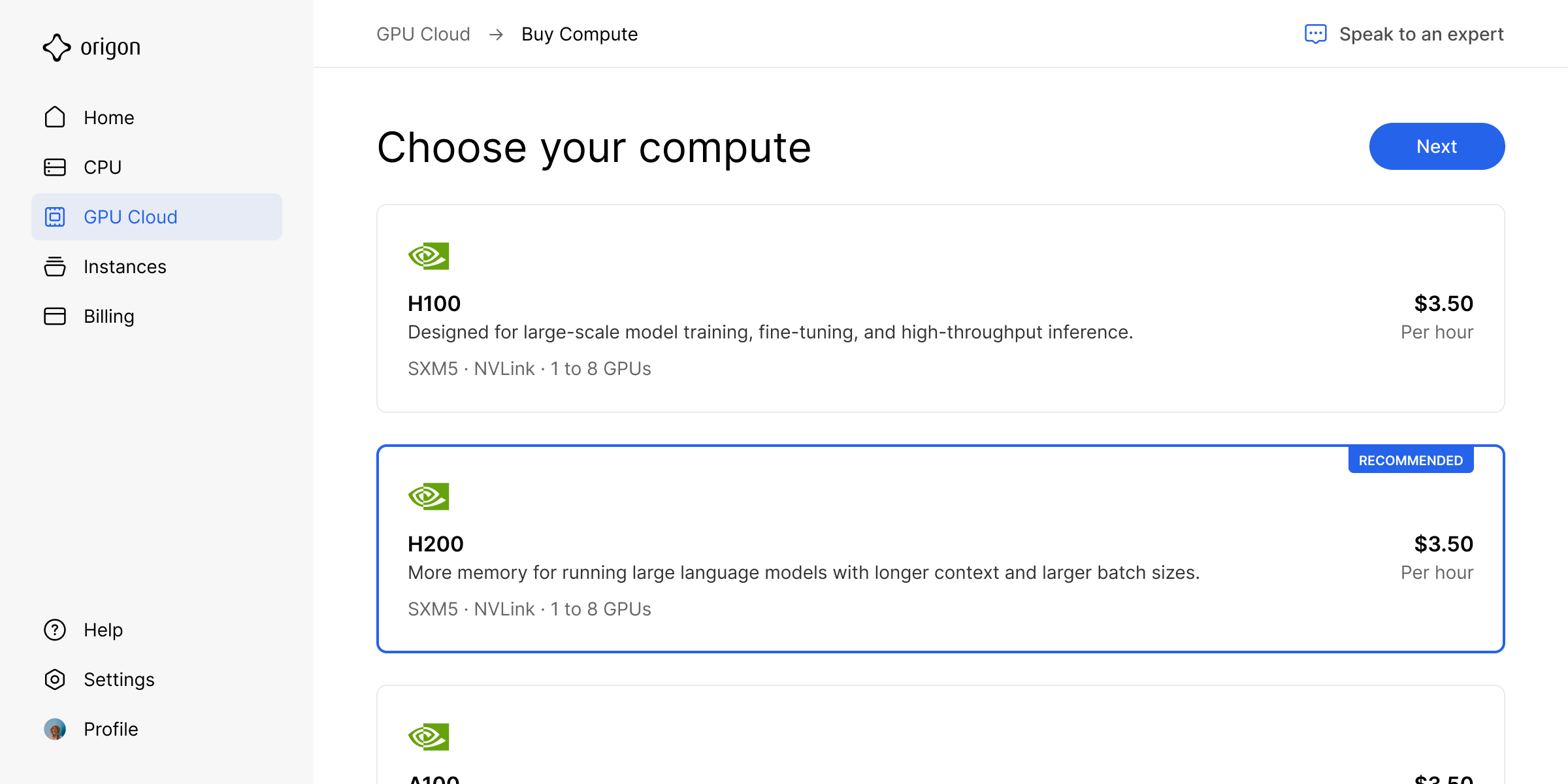The width and height of the screenshot is (1568, 784).
Task: Select the H200 recommended compute card
Action: tap(941, 549)
